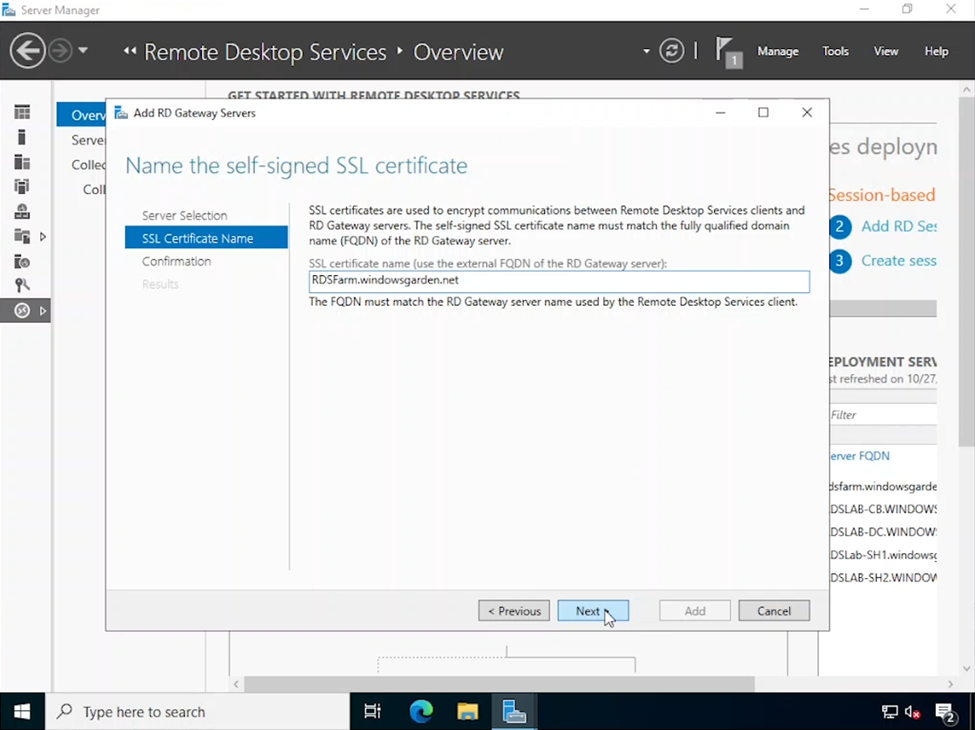Viewport: 975px width, 730px height.
Task: Expand the Remote Desktop Services sidebar arrow
Action: (42, 311)
